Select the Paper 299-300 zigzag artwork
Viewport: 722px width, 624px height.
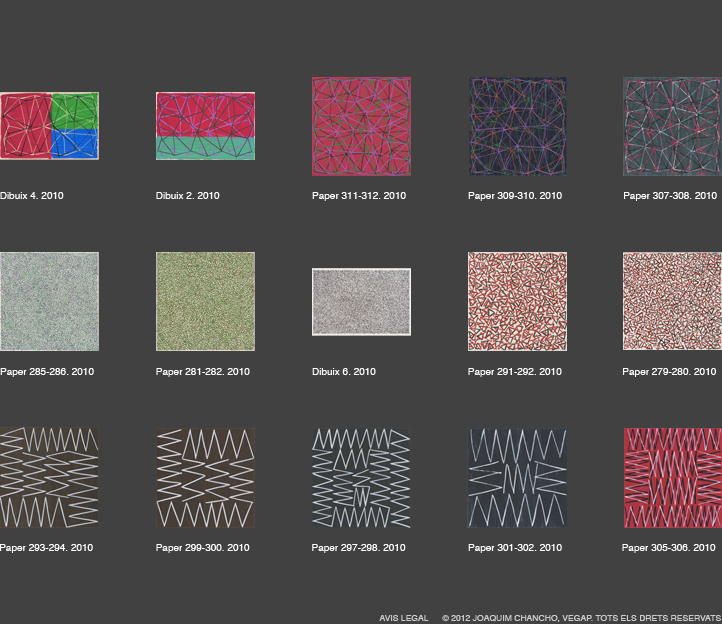[x=205, y=478]
